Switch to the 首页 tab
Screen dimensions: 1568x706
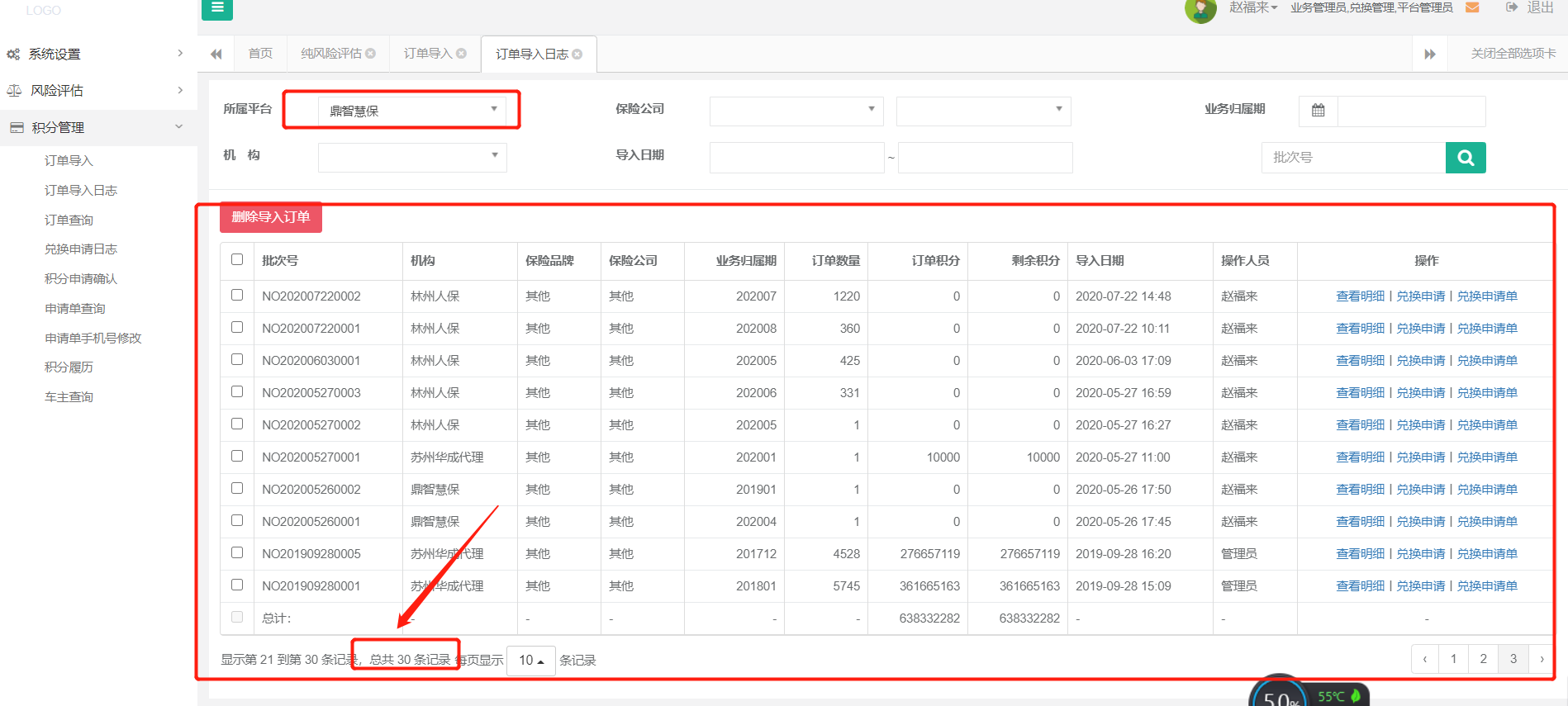[x=260, y=54]
